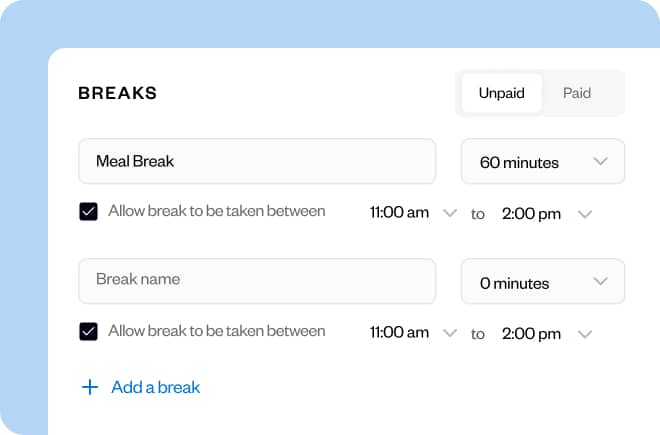This screenshot has width=660, height=435.
Task: Open the 0 minutes duration dropdown
Action: [542, 282]
